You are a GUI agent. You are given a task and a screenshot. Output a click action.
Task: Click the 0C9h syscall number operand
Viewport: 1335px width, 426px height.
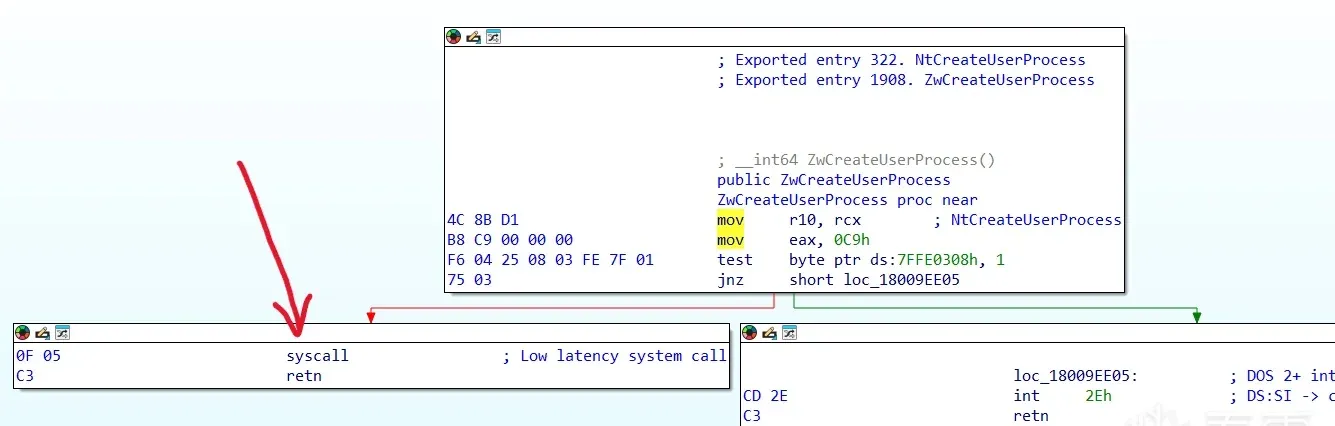[x=852, y=240]
